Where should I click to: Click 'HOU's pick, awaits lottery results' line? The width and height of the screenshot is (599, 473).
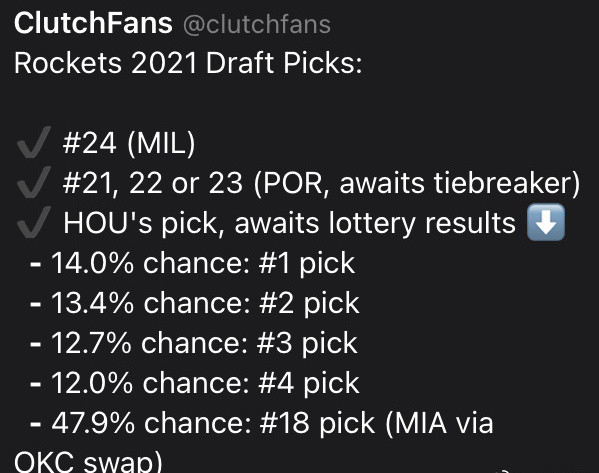point(289,223)
